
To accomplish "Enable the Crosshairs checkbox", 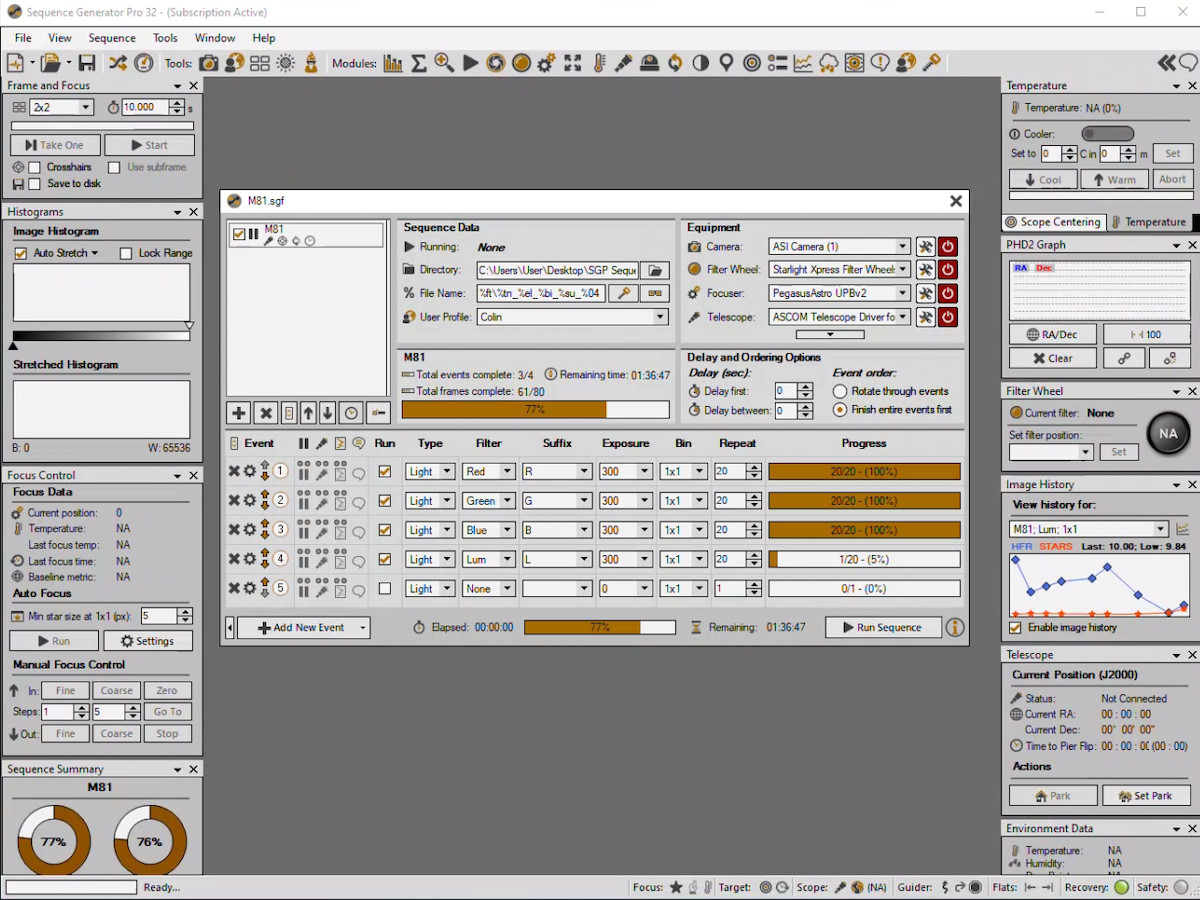I will coord(34,167).
